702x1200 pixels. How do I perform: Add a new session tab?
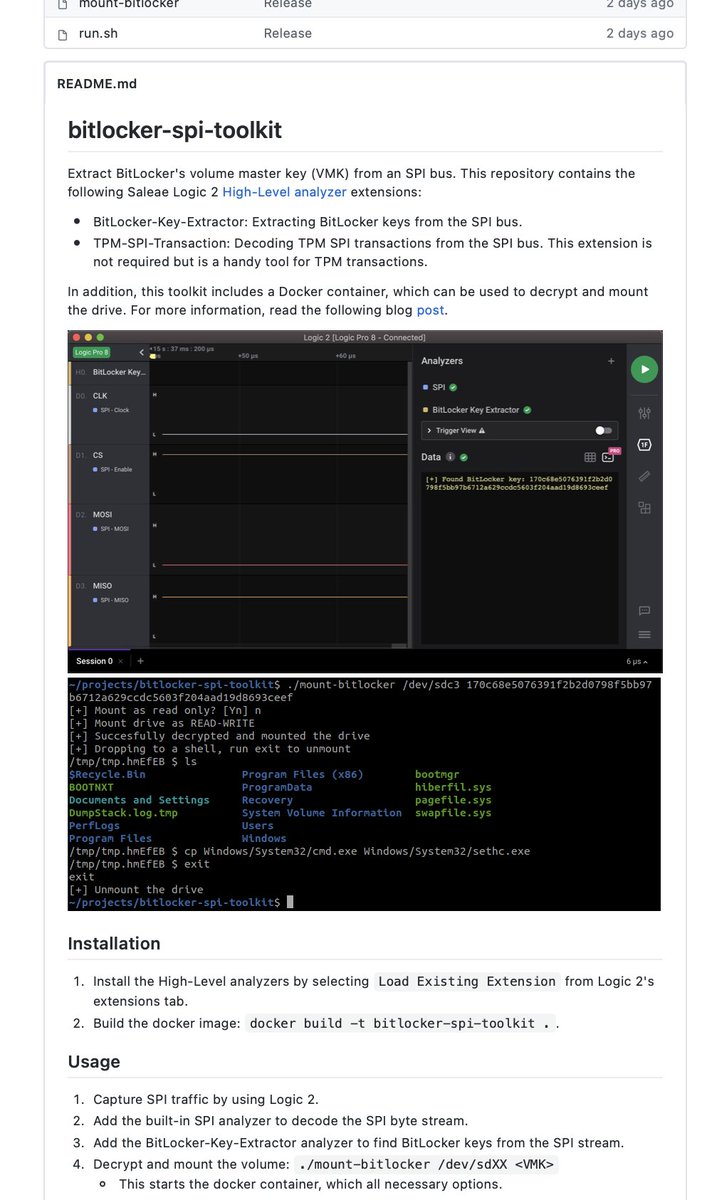[x=140, y=661]
